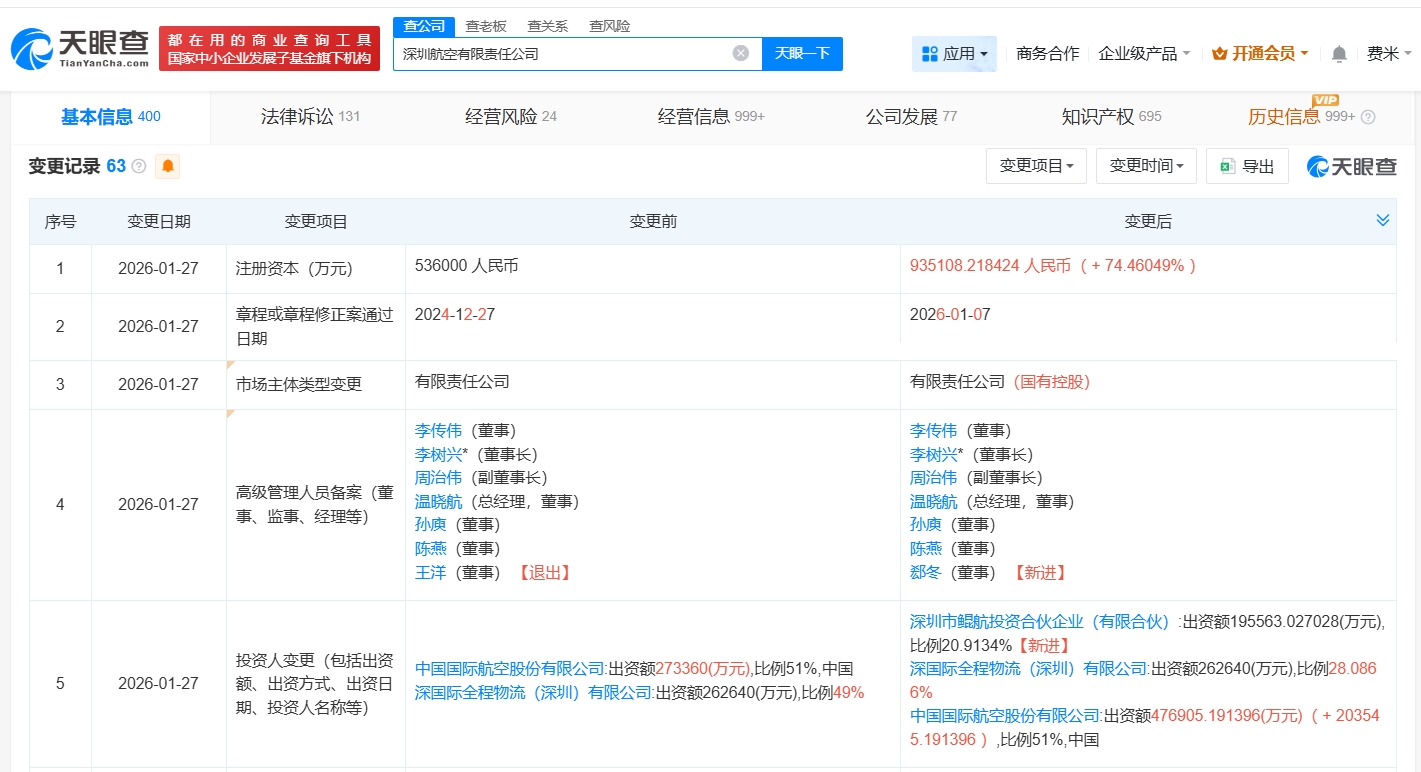Clear the search box with the x icon

pos(739,53)
